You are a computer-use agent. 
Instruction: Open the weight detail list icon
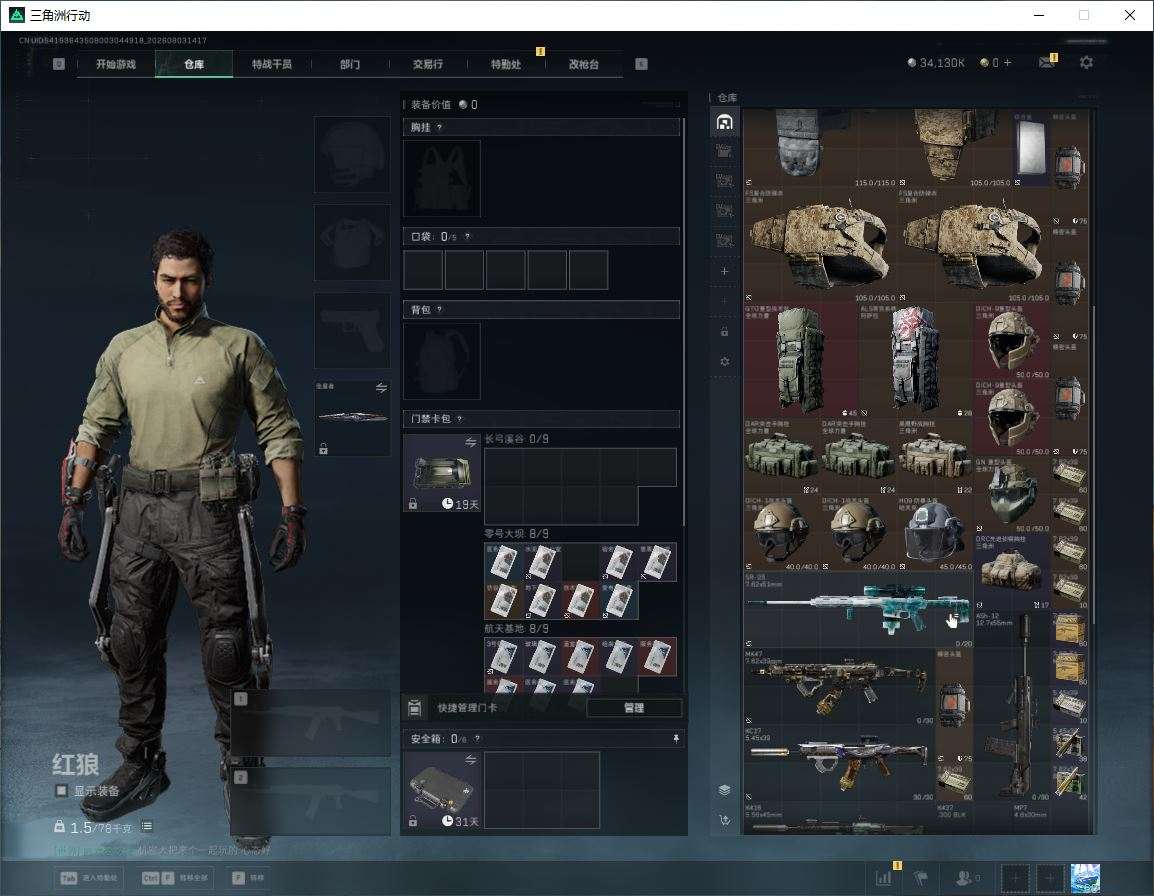click(147, 827)
